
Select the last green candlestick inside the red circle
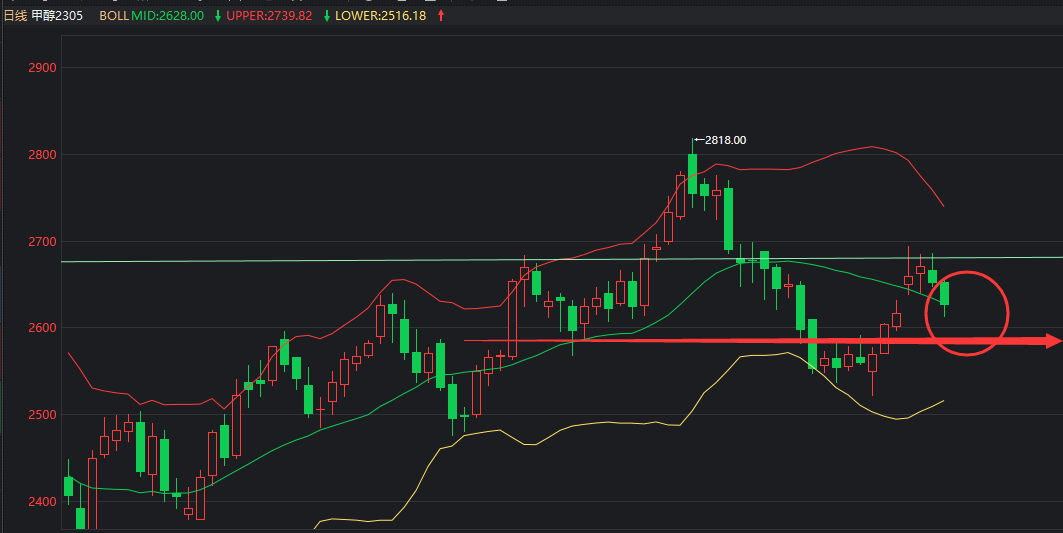coord(944,294)
